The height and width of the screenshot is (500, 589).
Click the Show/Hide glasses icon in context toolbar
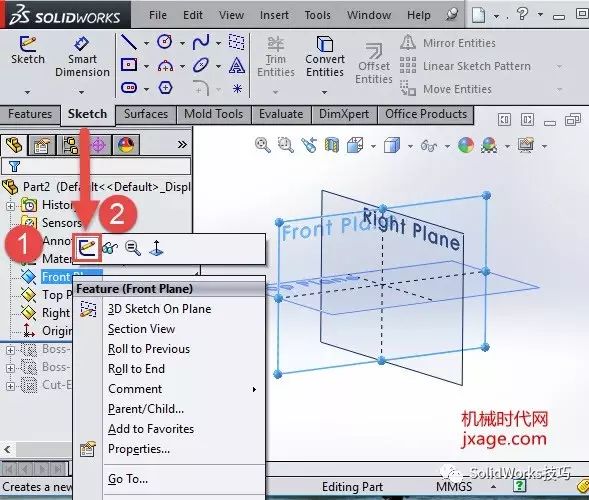[110, 248]
